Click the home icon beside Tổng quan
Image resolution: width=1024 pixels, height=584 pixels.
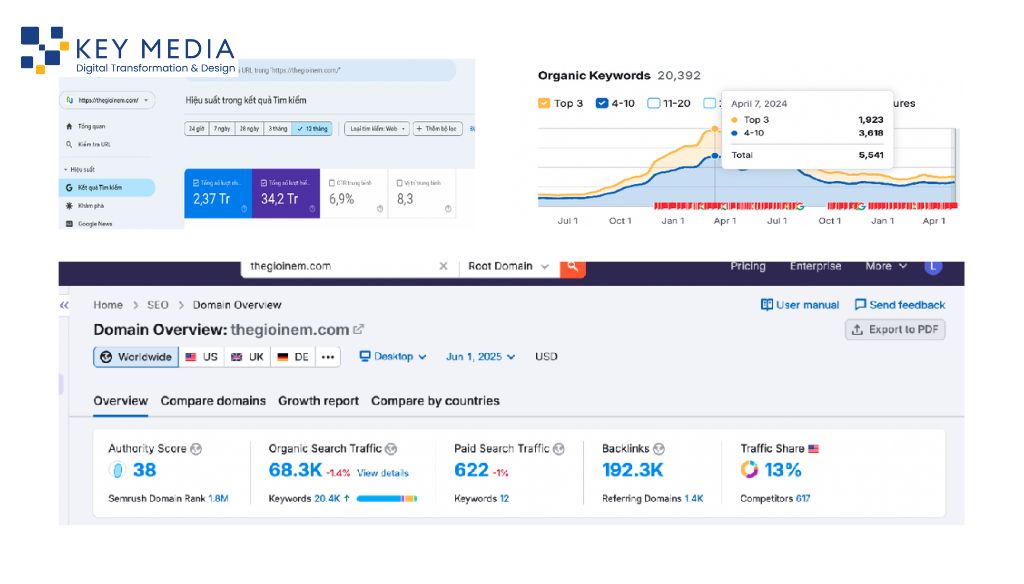coord(69,126)
